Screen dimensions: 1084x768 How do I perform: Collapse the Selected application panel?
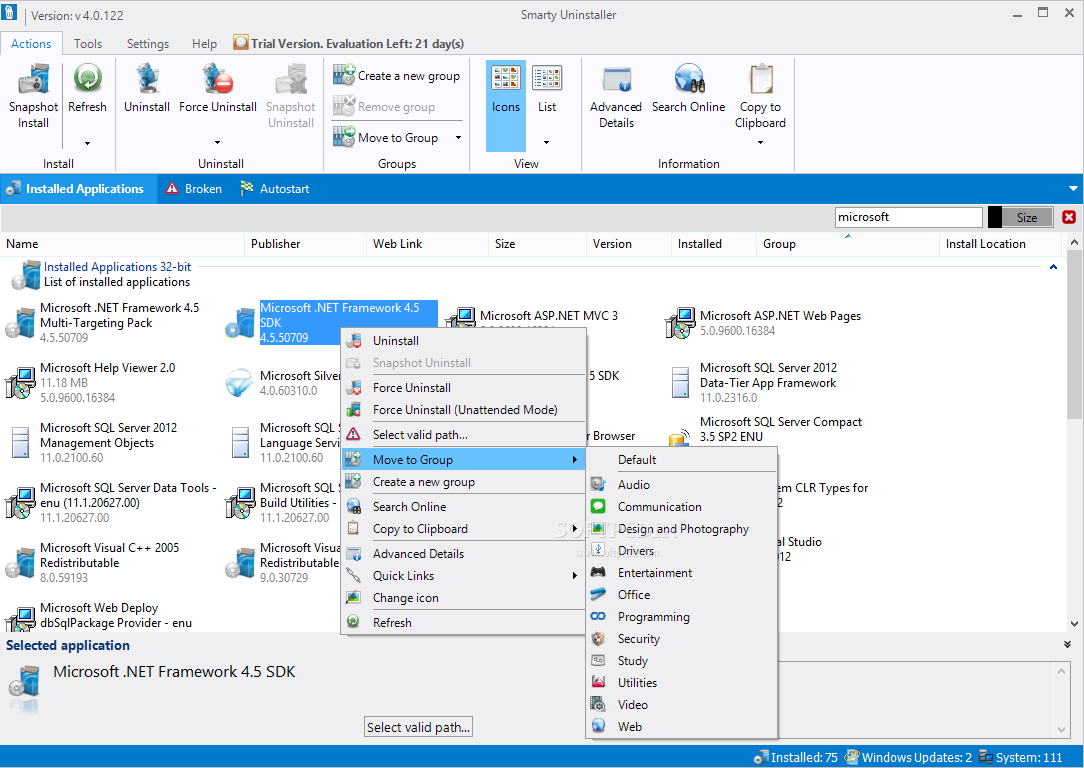tap(1067, 644)
